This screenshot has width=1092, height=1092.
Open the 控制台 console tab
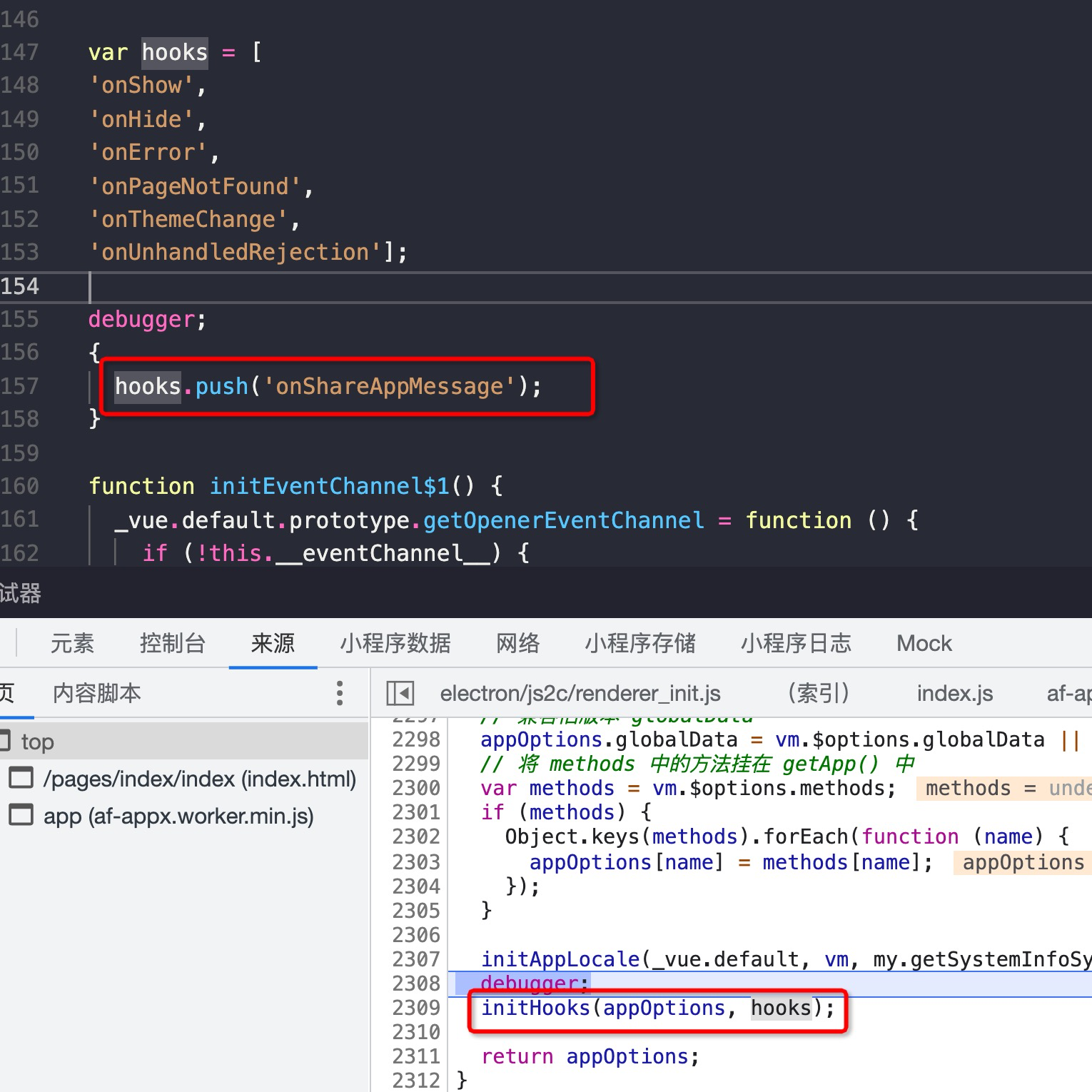click(173, 642)
